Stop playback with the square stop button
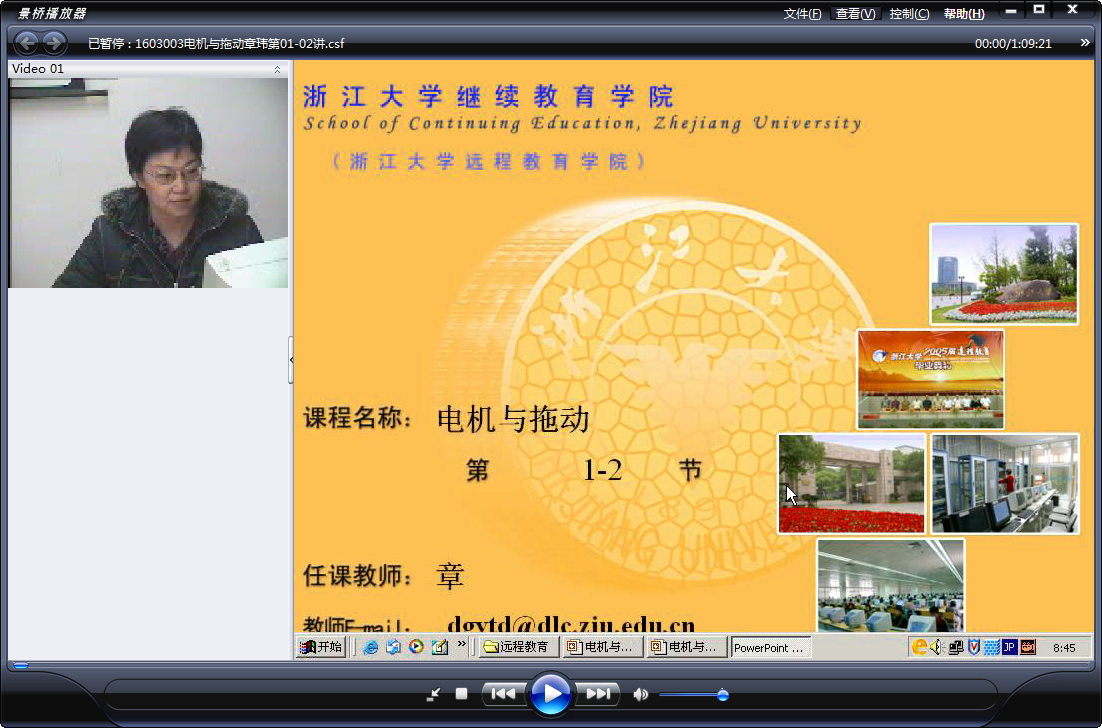The width and height of the screenshot is (1102, 728). [x=461, y=694]
